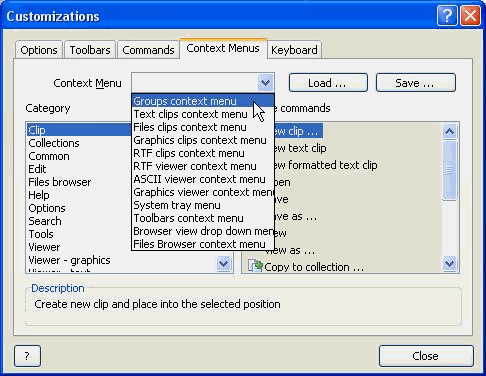The height and width of the screenshot is (376, 486).
Task: Click the title bar help question mark
Action: click(447, 16)
